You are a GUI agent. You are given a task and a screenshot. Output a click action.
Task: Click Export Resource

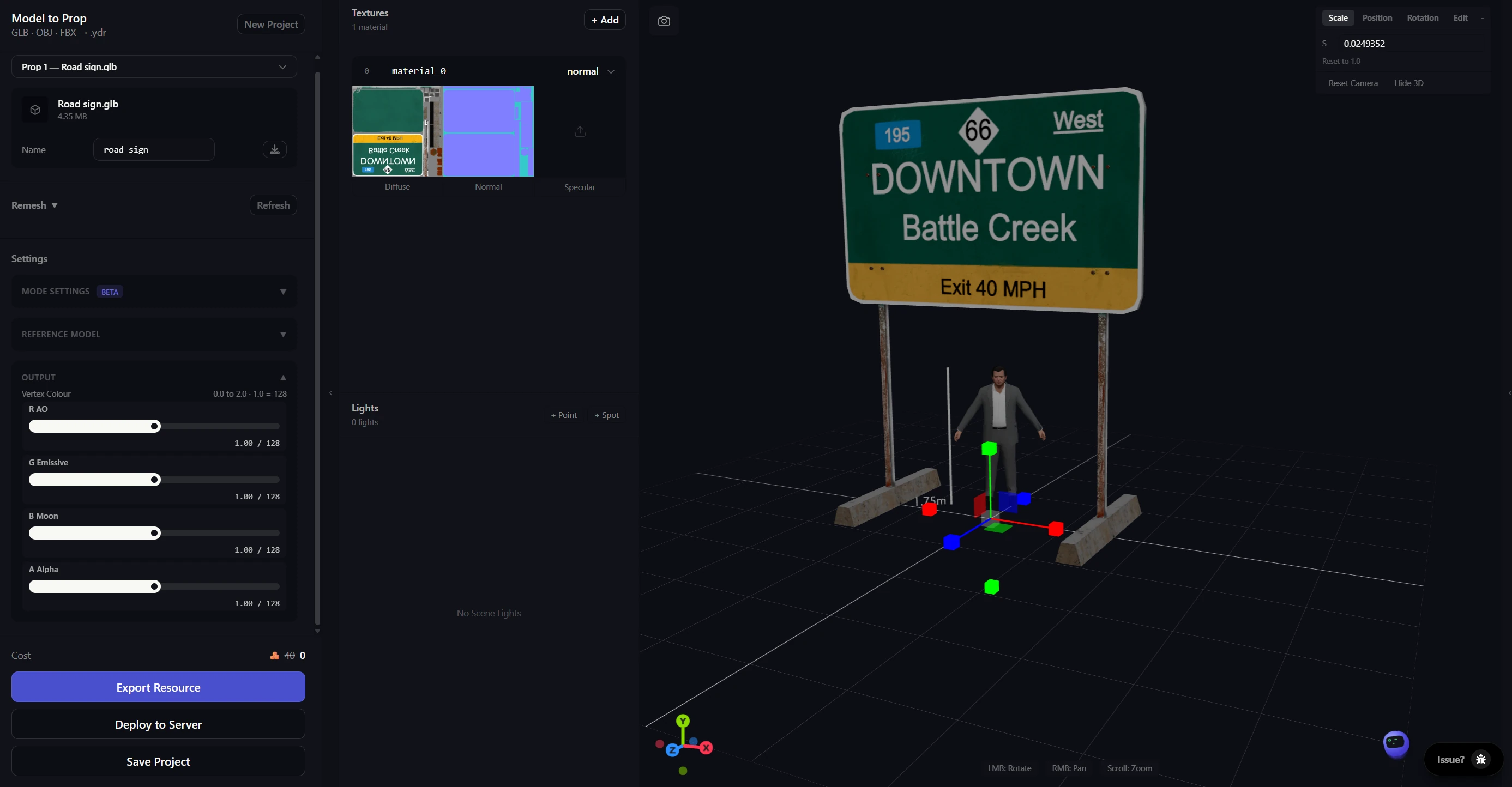tap(159, 687)
